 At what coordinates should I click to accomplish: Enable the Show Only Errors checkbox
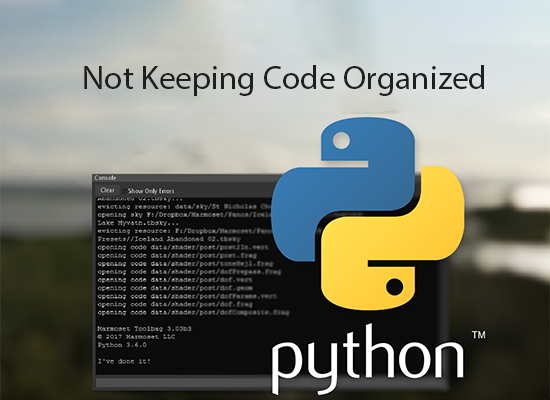pyautogui.click(x=124, y=191)
